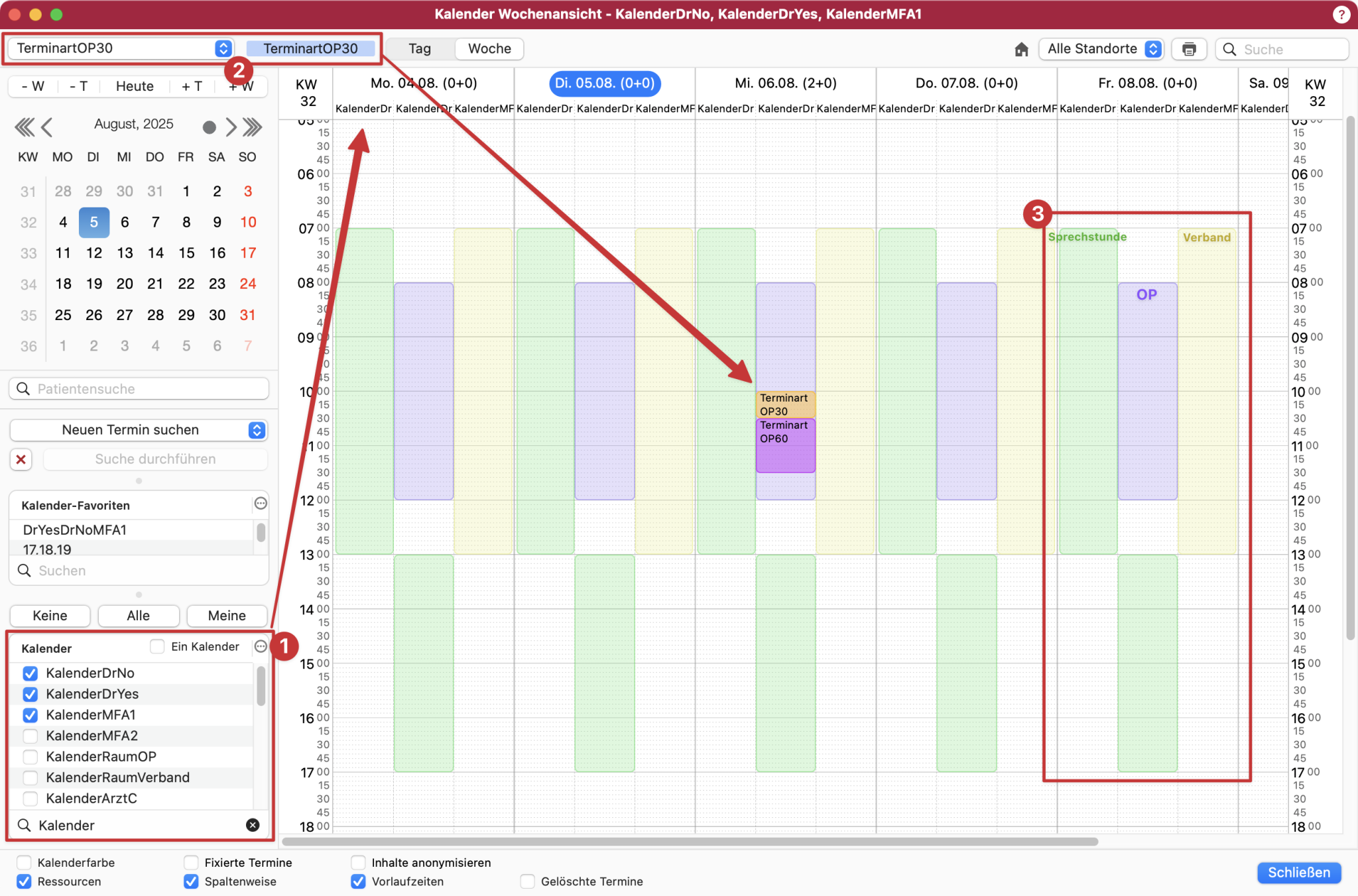Switch to the Woche view
Screen dimensions: 1358x896
pyautogui.click(x=489, y=49)
